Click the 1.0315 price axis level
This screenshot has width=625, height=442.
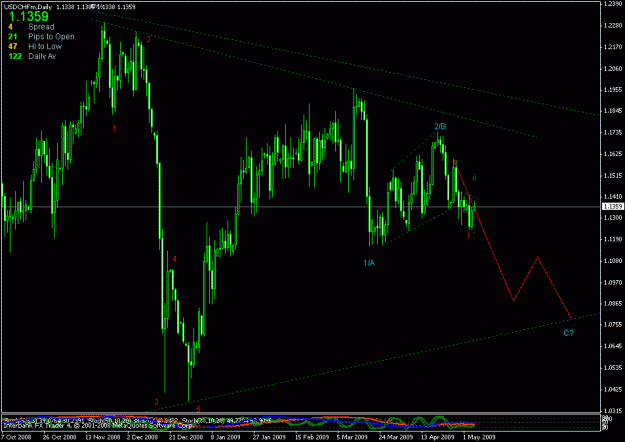tap(612, 411)
